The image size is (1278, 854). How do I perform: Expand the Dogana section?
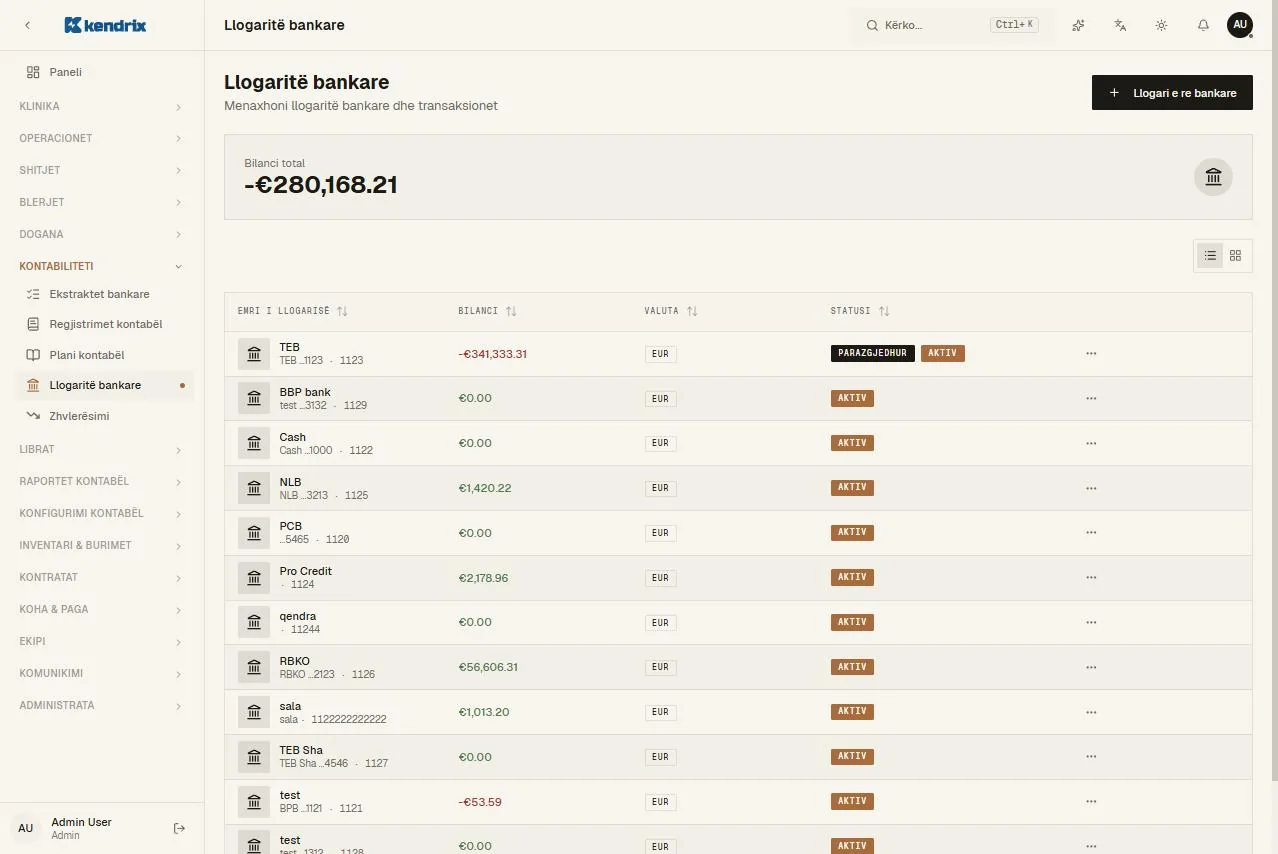[x=101, y=234]
